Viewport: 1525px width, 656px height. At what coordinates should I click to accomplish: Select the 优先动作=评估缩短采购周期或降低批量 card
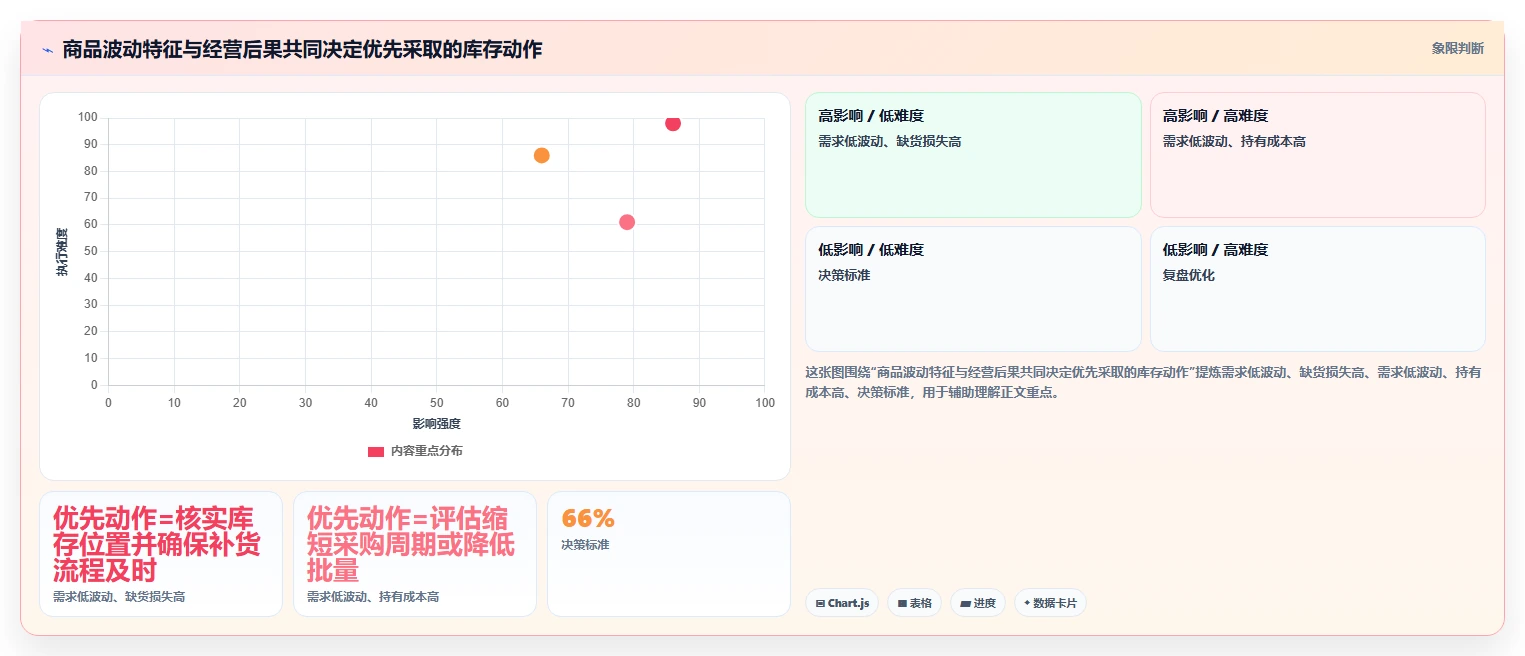(x=415, y=554)
